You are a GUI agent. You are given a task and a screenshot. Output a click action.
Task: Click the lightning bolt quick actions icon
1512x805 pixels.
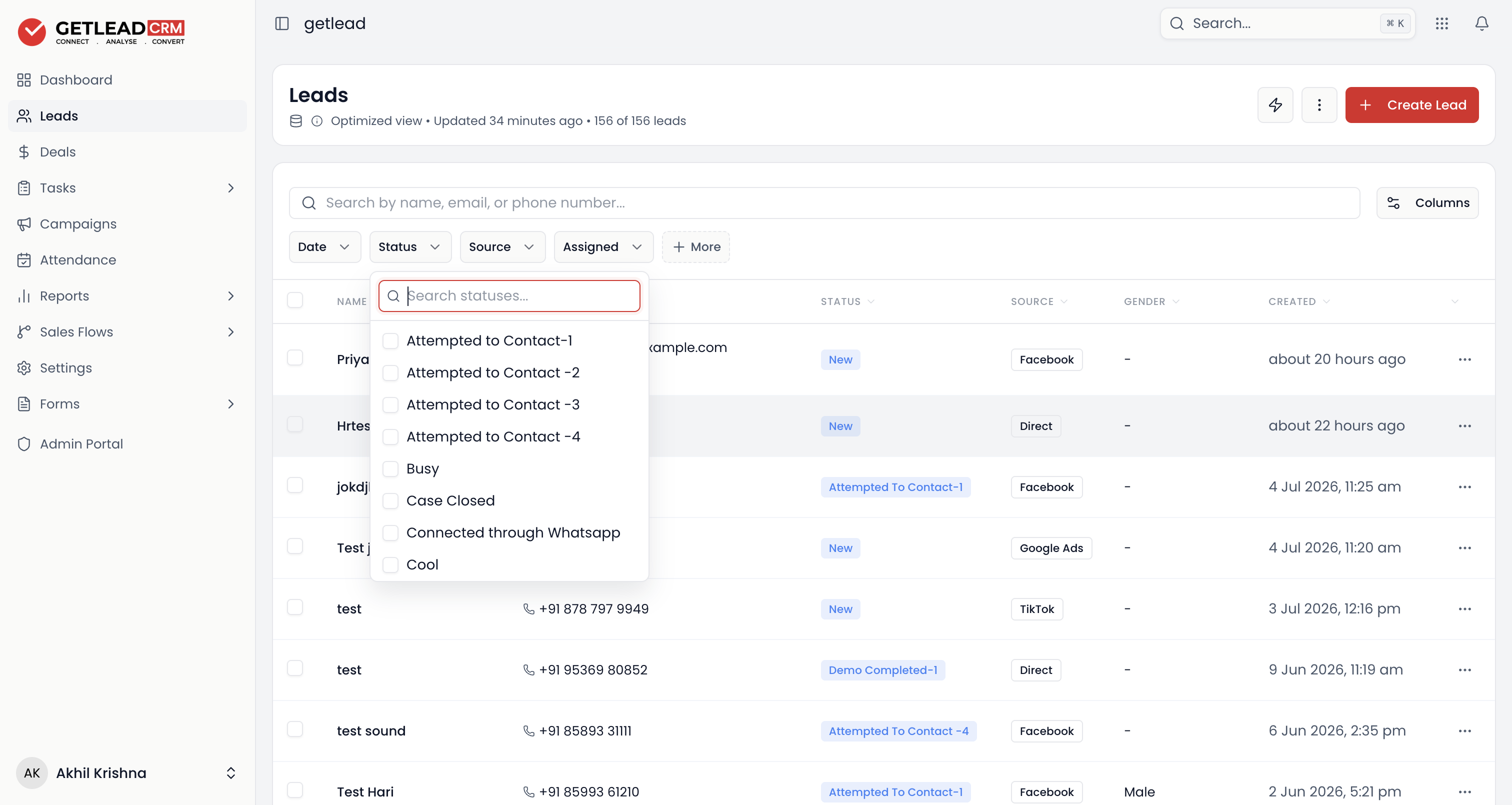coord(1275,105)
